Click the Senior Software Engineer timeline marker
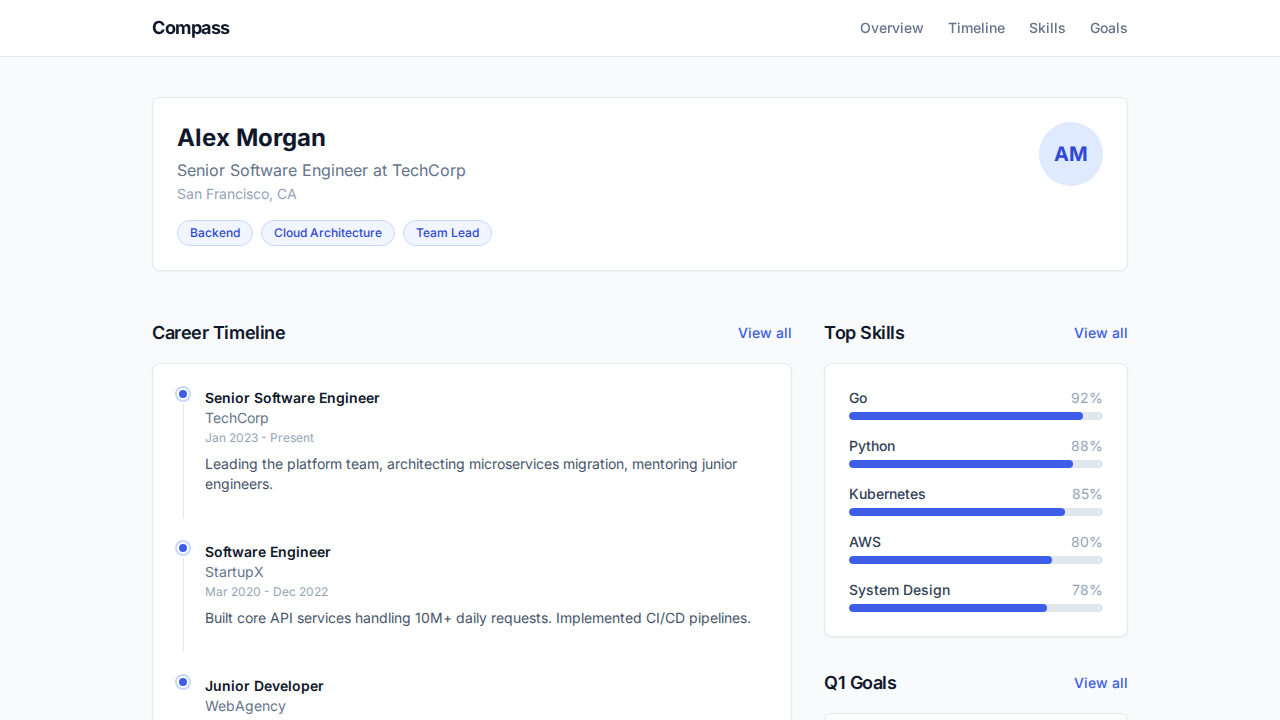Viewport: 1280px width, 720px height. (x=183, y=394)
